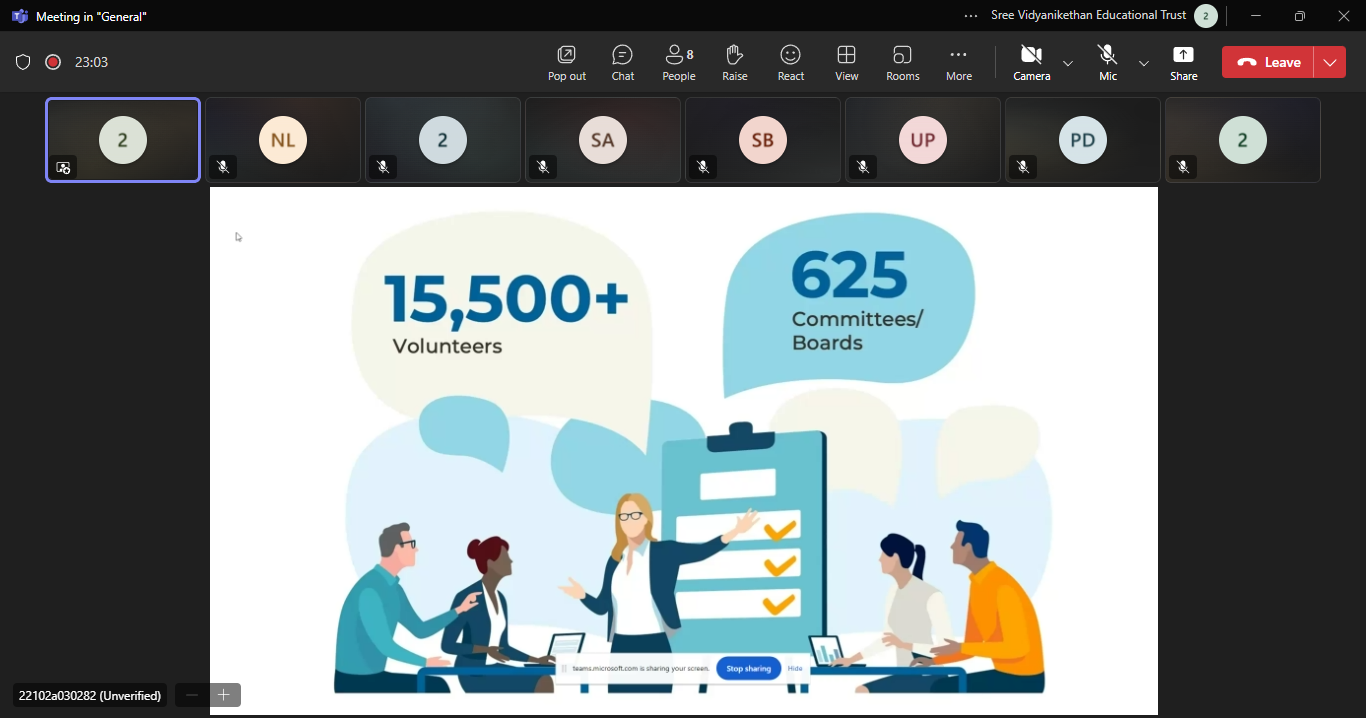Zoom in shared content with plus button
Viewport: 1366px width, 718px height.
[224, 695]
